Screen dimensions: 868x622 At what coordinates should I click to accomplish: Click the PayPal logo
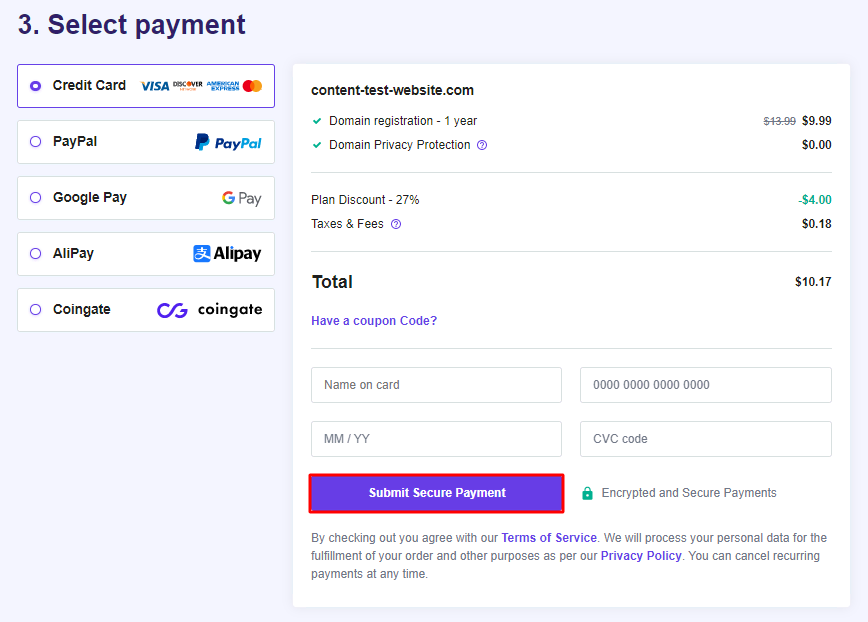228,142
